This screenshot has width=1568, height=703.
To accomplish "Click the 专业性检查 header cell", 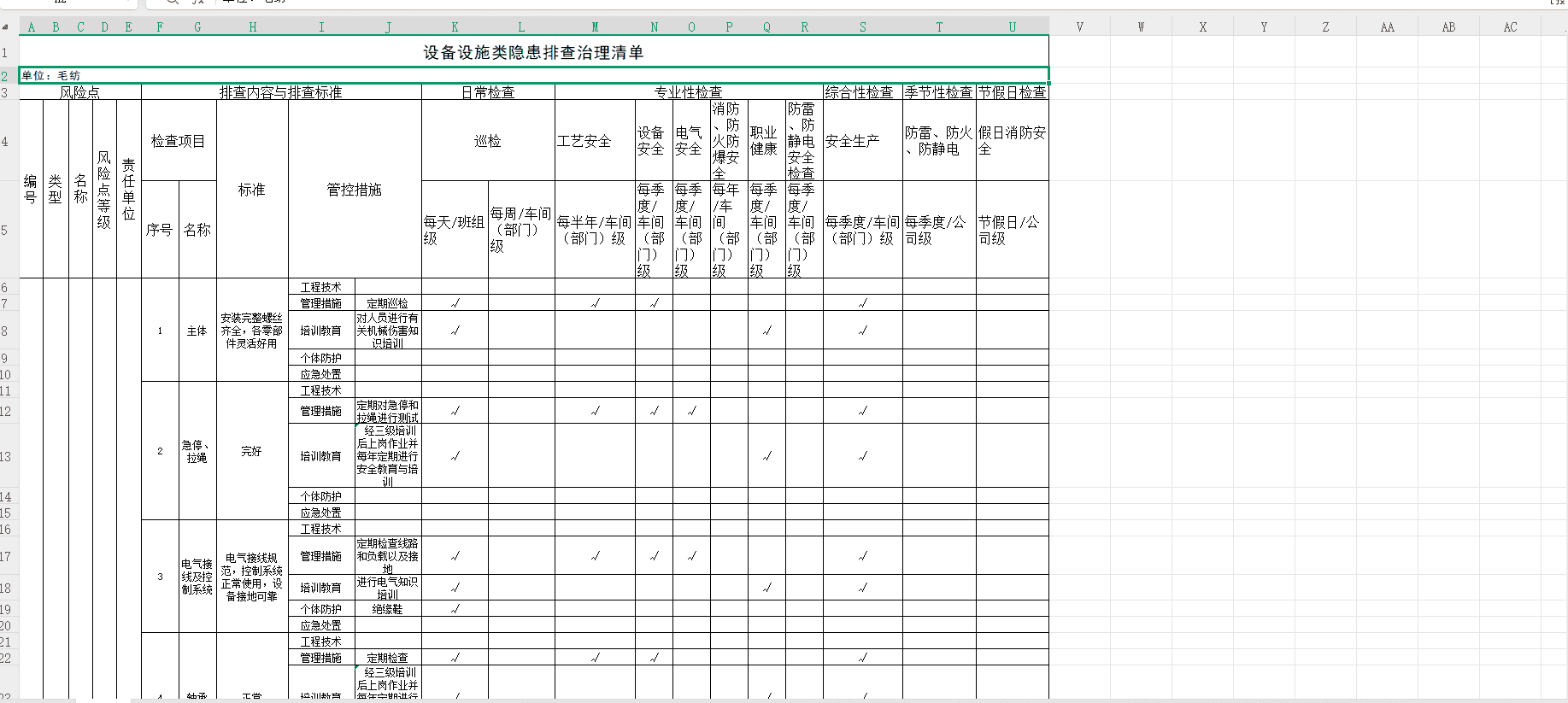I will tap(688, 92).
